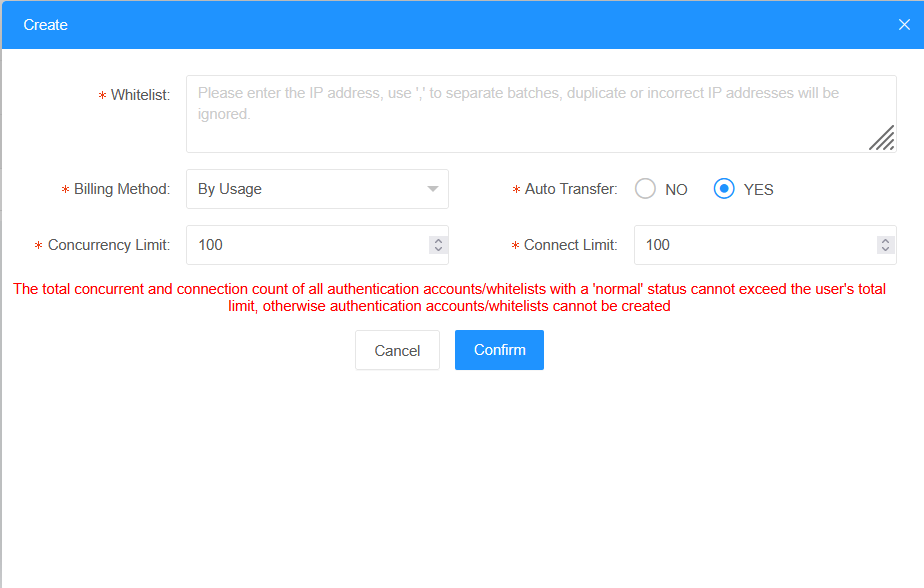Click the Whitelist field label
Image resolution: width=924 pixels, height=588 pixels.
[140, 95]
